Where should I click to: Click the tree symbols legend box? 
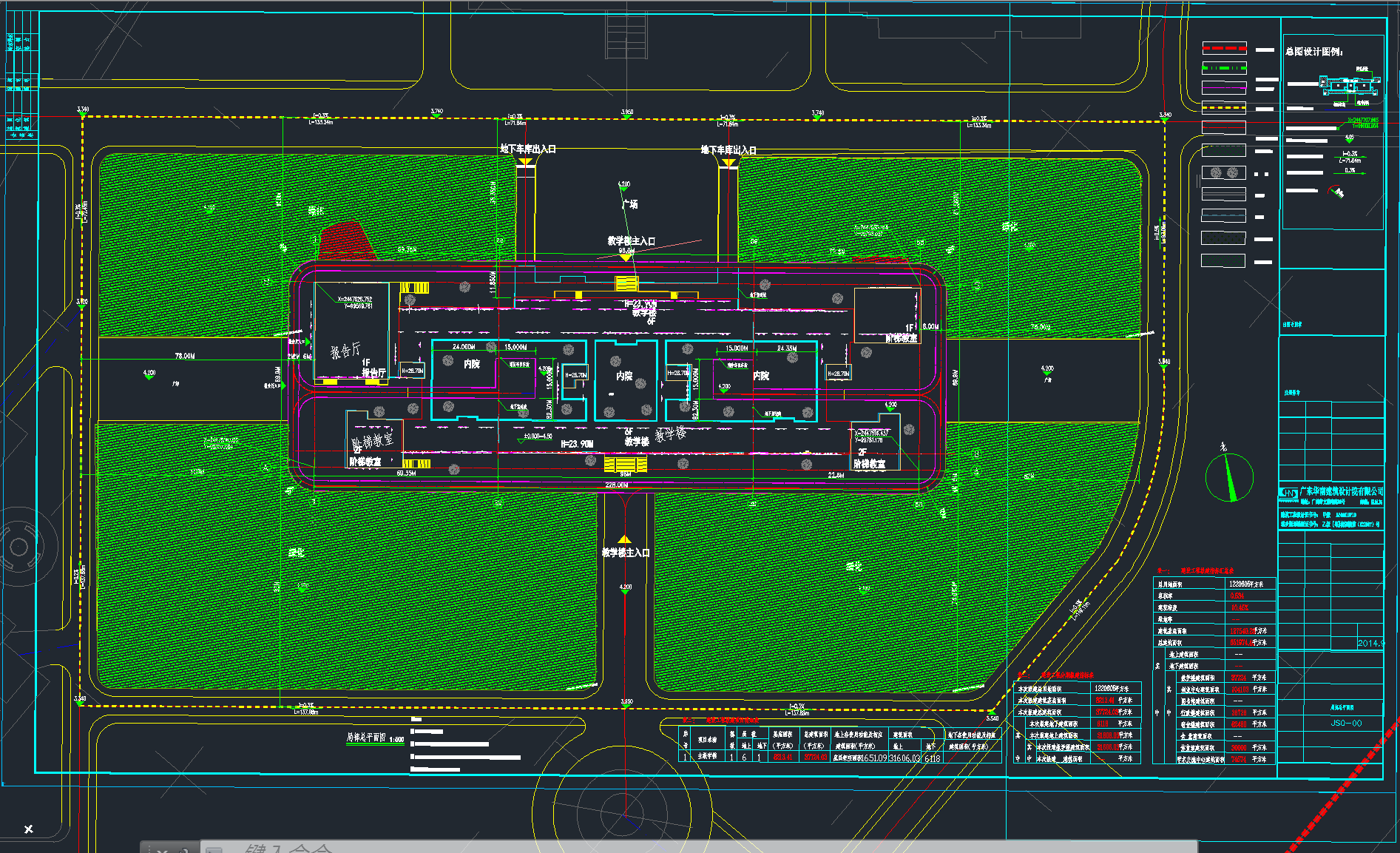pos(1224,172)
